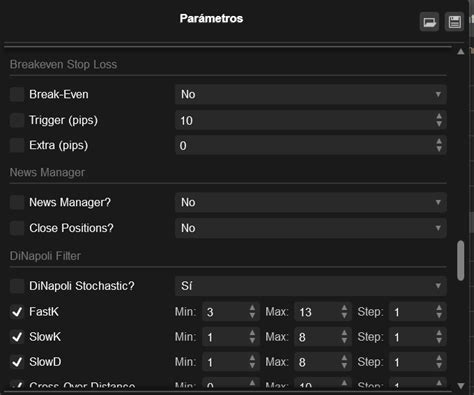This screenshot has width=474, height=395.
Task: Enable the Break-Even optimization checkbox
Action: click(17, 94)
